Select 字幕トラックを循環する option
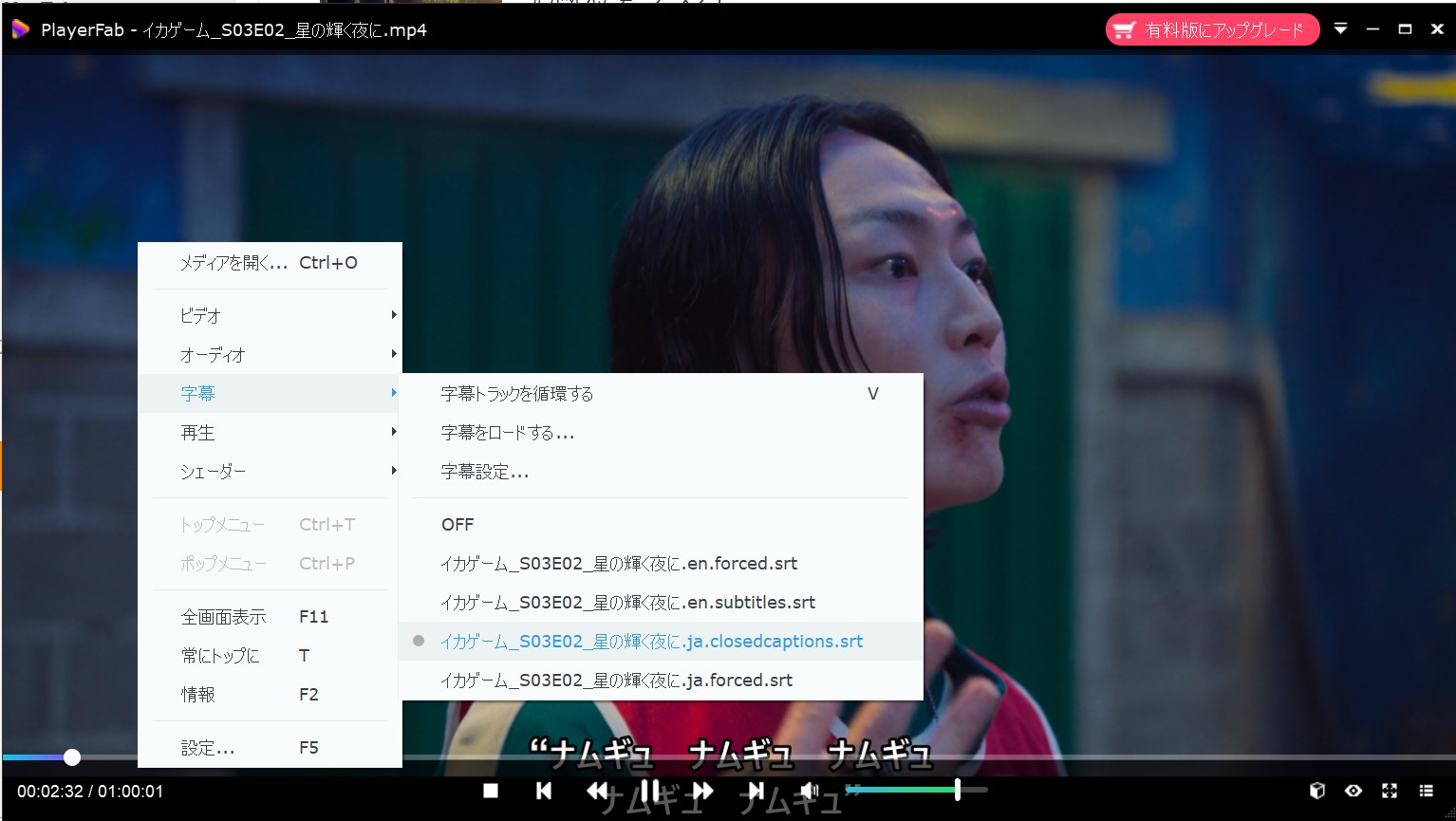Image resolution: width=1456 pixels, height=821 pixels. (661, 393)
